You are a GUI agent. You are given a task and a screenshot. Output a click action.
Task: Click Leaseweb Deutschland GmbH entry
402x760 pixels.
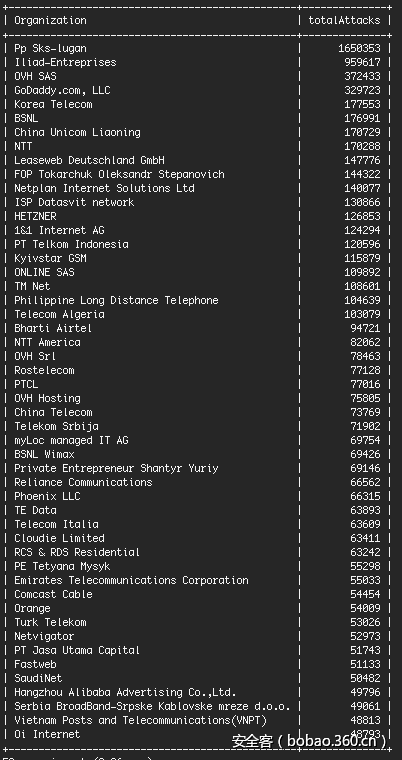[x=89, y=160]
